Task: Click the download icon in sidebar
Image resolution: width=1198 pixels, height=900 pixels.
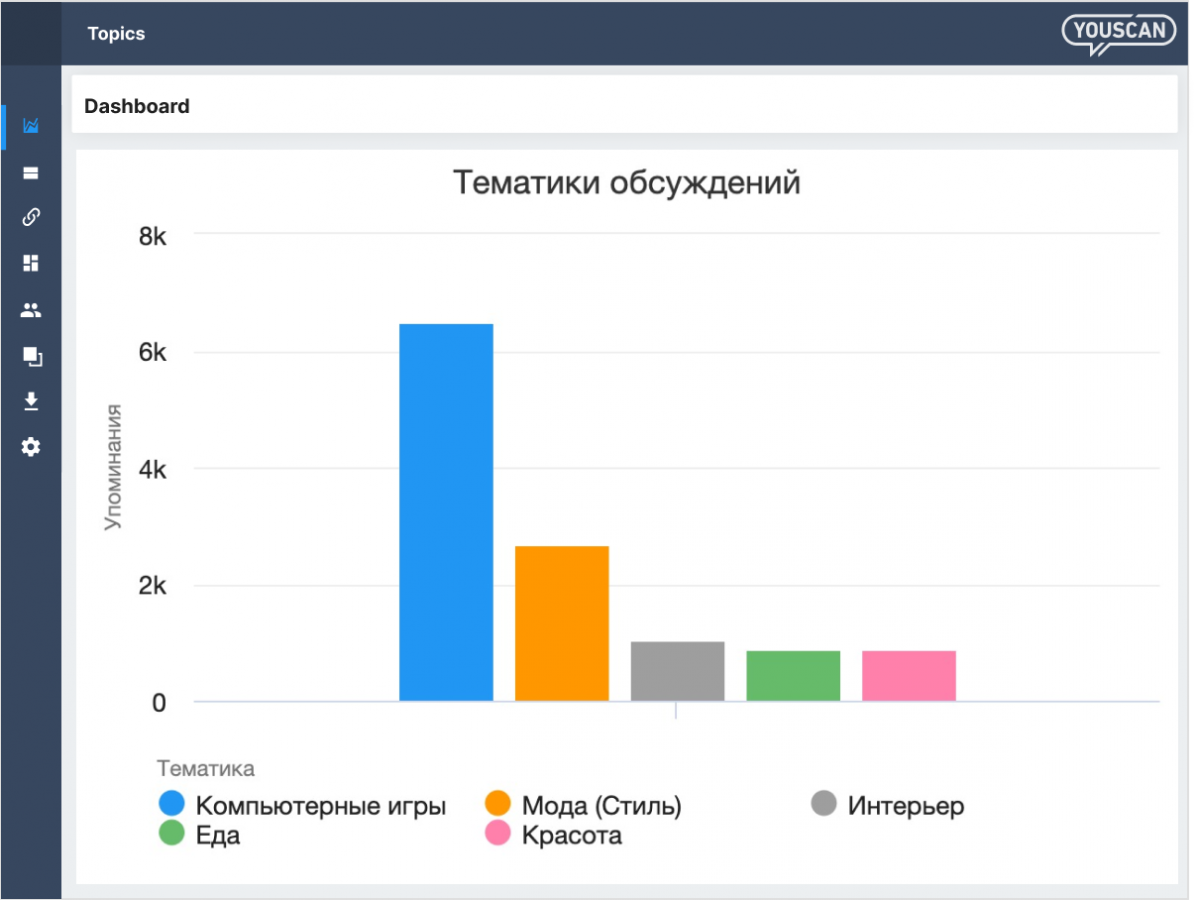Action: click(31, 401)
